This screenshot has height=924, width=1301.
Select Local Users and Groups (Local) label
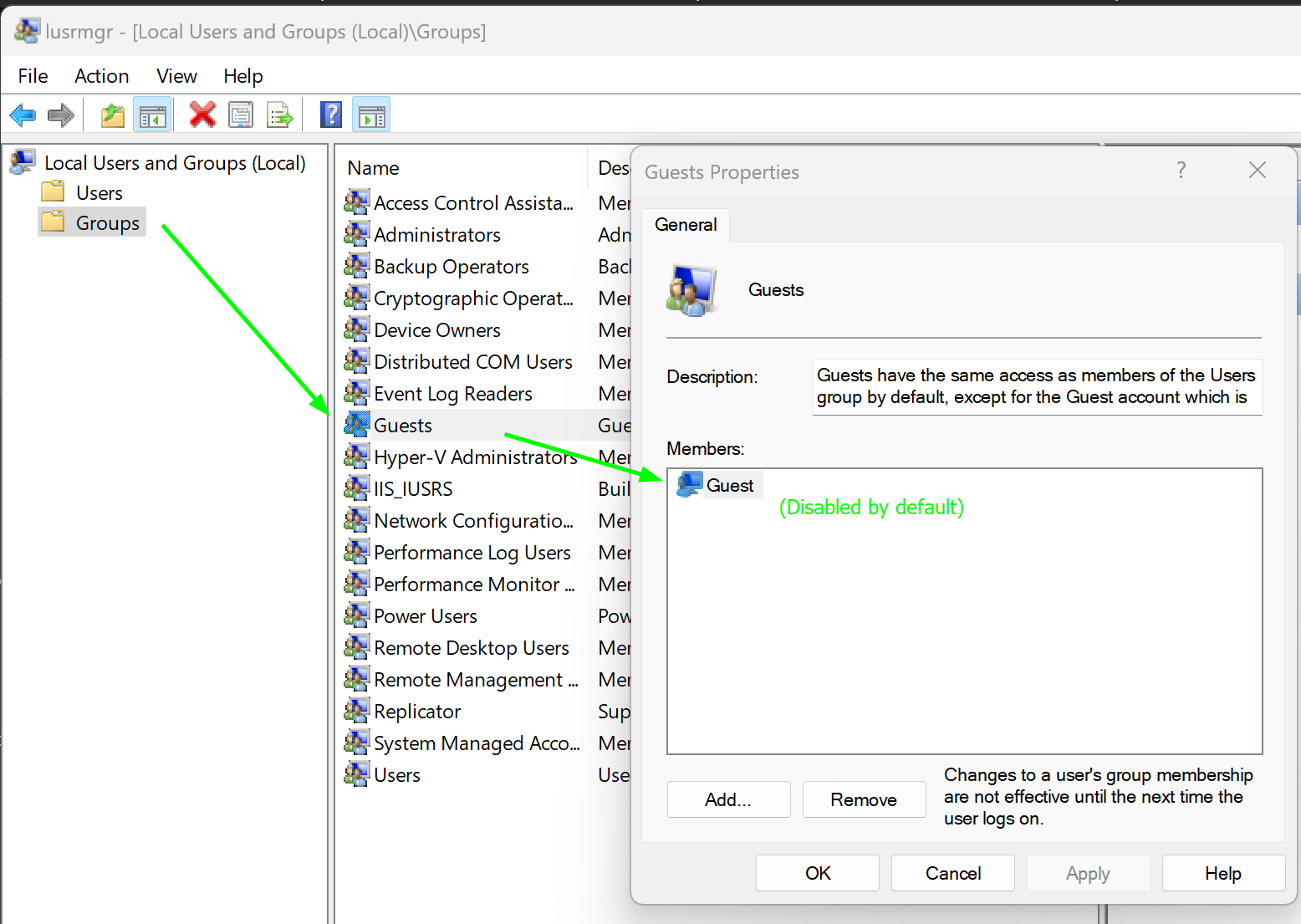(175, 163)
